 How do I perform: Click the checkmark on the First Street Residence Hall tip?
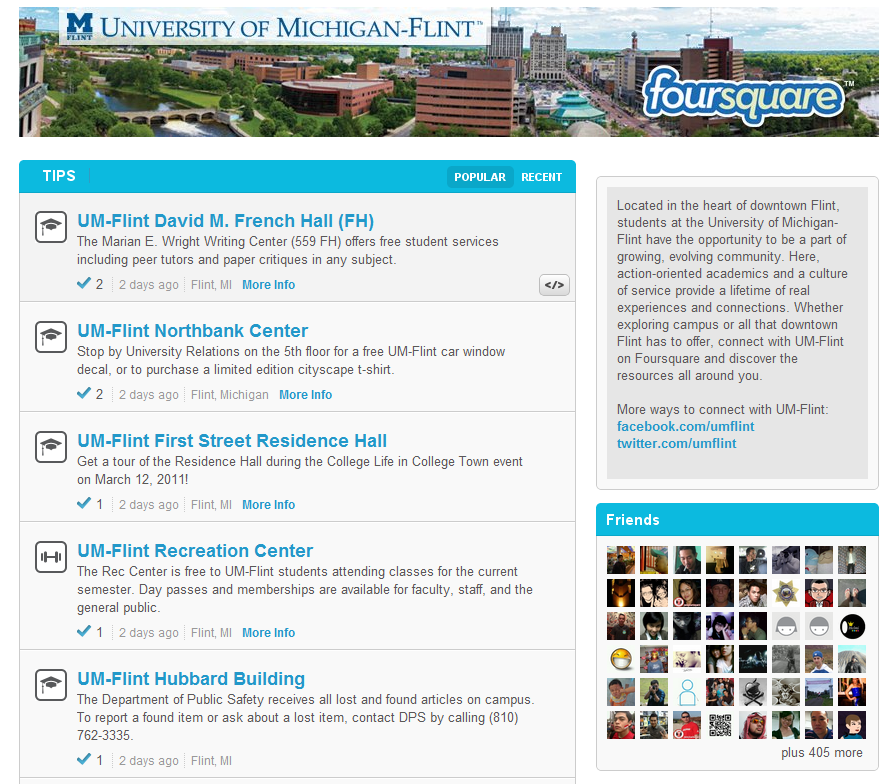pyautogui.click(x=83, y=503)
